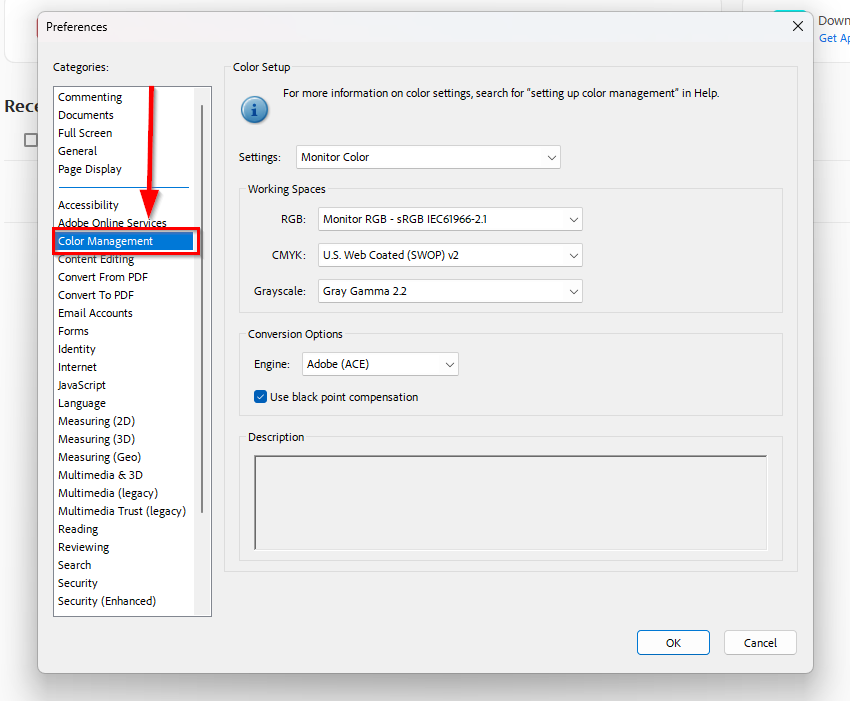This screenshot has height=701, width=850.
Task: Select the Accessibility category
Action: pos(88,205)
